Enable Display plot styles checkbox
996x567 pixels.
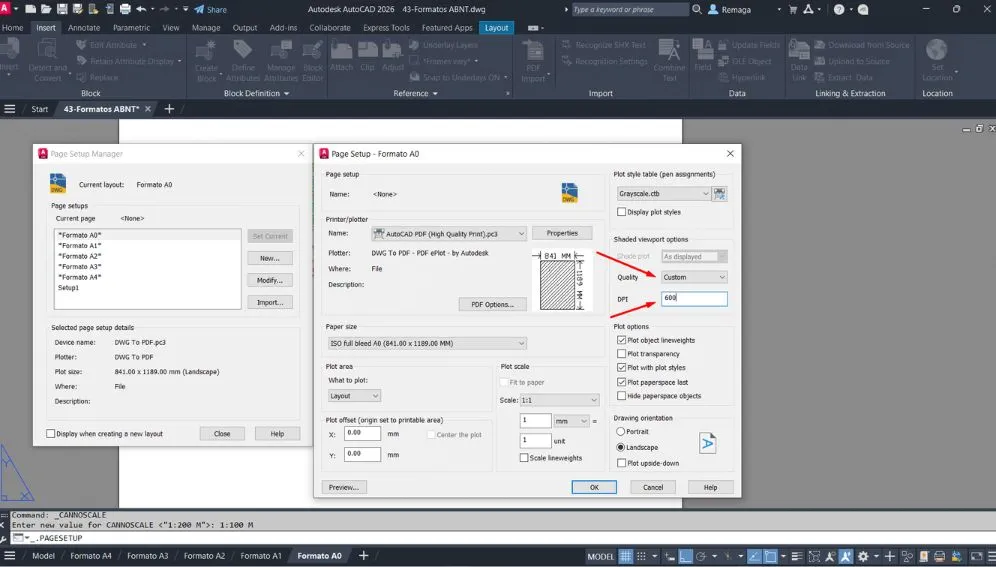621,212
